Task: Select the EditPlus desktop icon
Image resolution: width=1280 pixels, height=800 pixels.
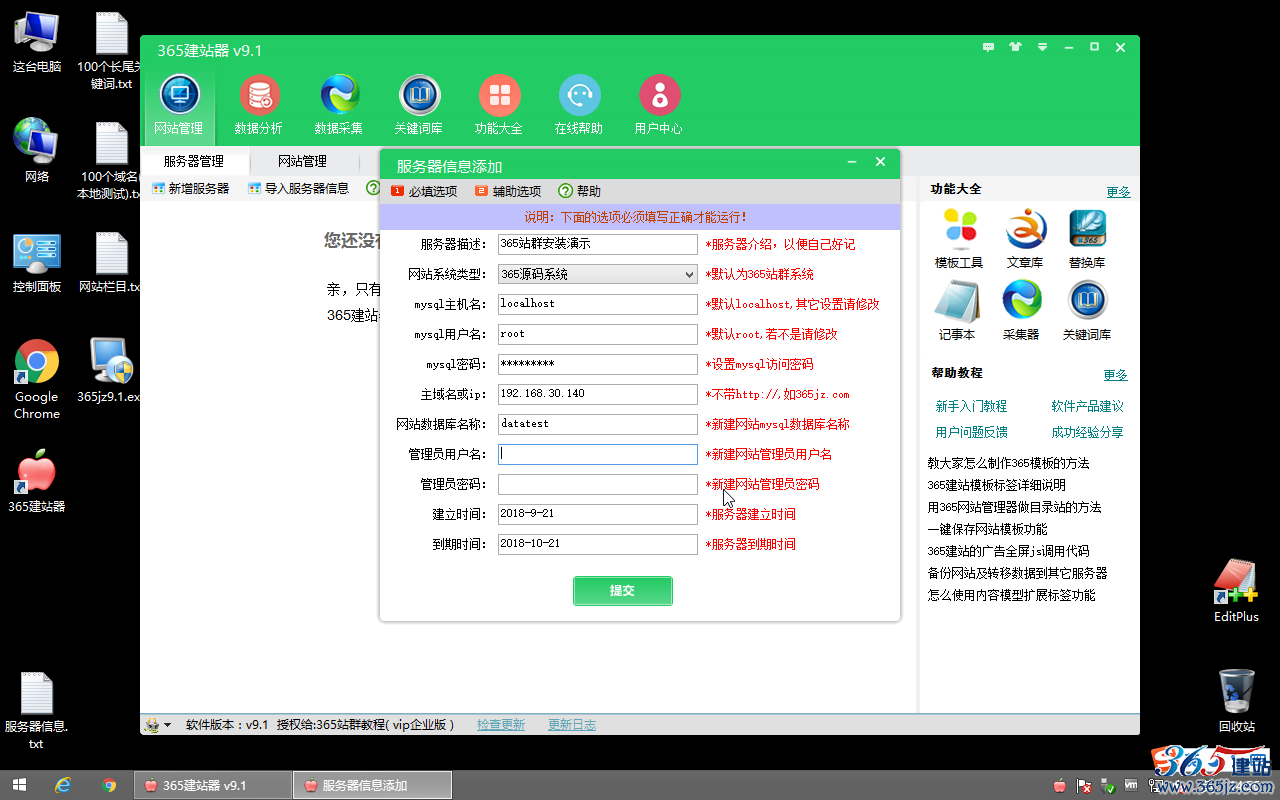Action: (1236, 590)
